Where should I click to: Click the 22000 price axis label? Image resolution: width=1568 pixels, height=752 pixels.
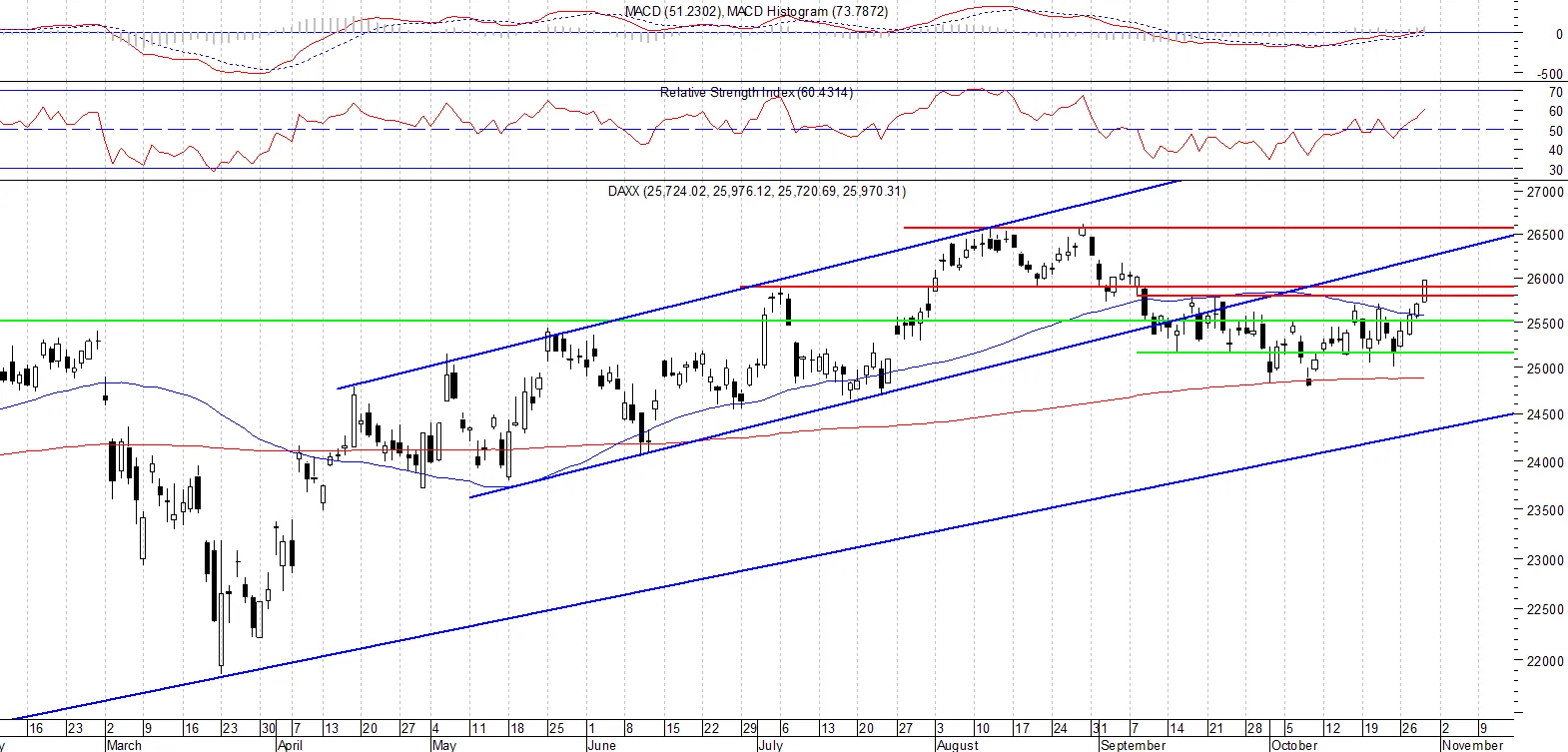[x=1545, y=661]
